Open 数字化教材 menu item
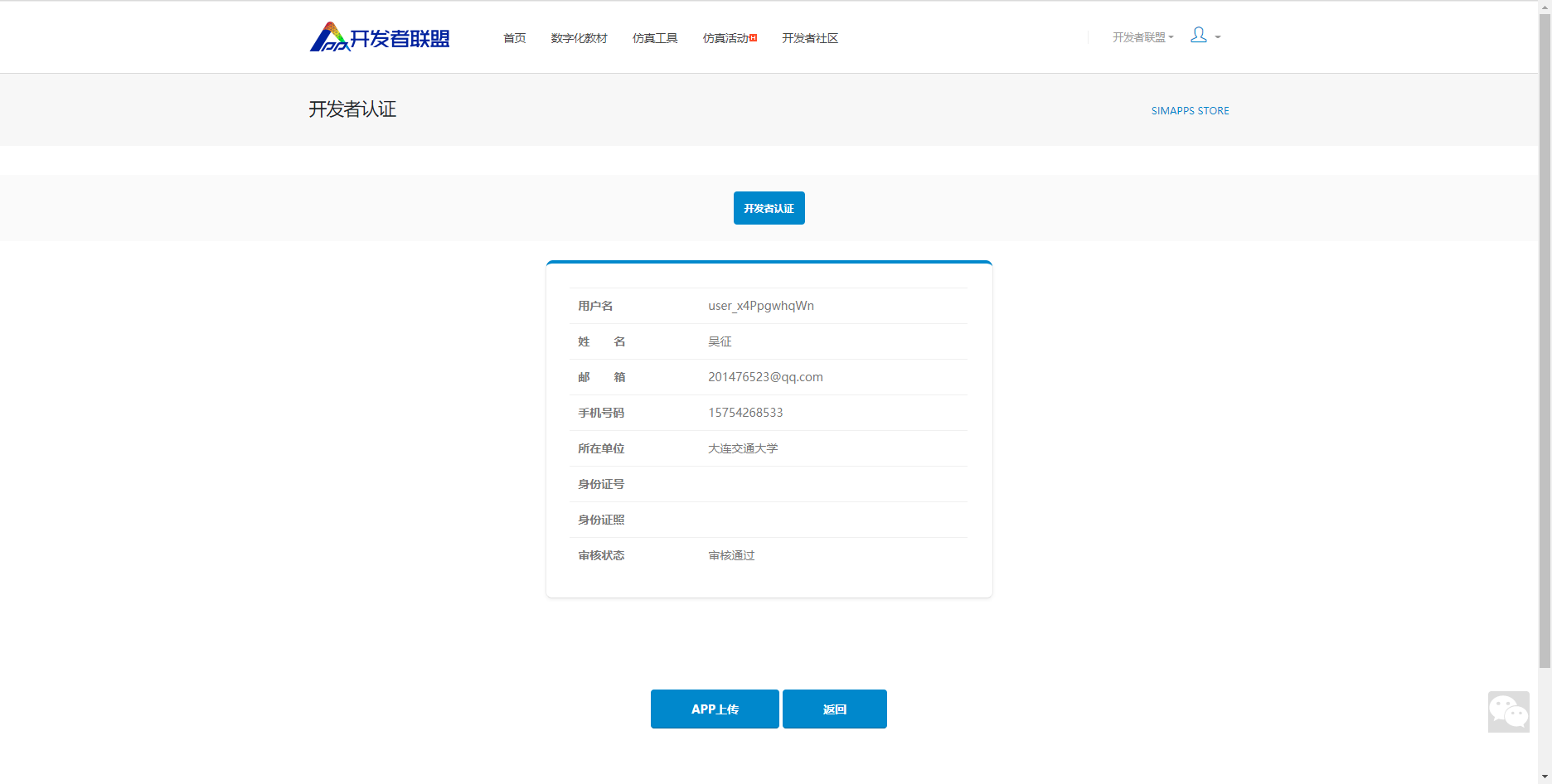 [579, 38]
